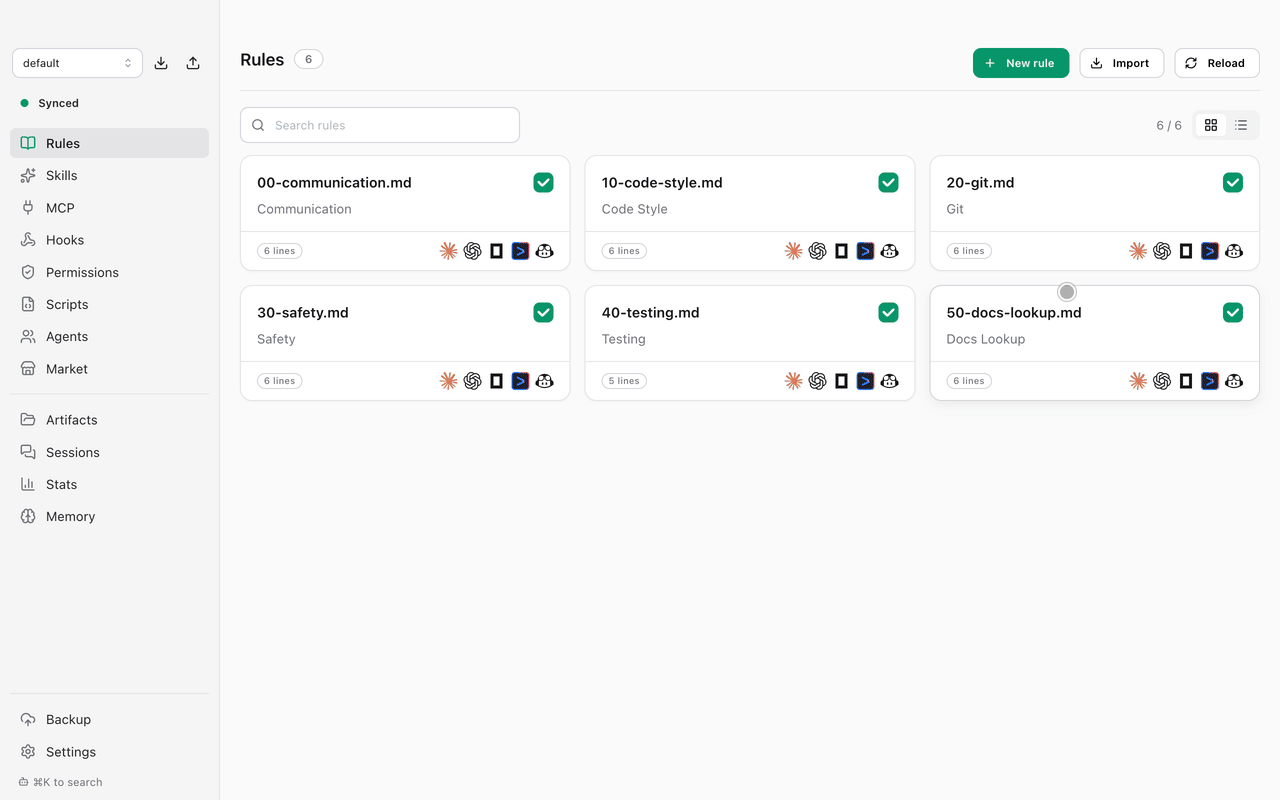Open Settings at the sidebar bottom
The height and width of the screenshot is (800, 1280).
[109, 752]
